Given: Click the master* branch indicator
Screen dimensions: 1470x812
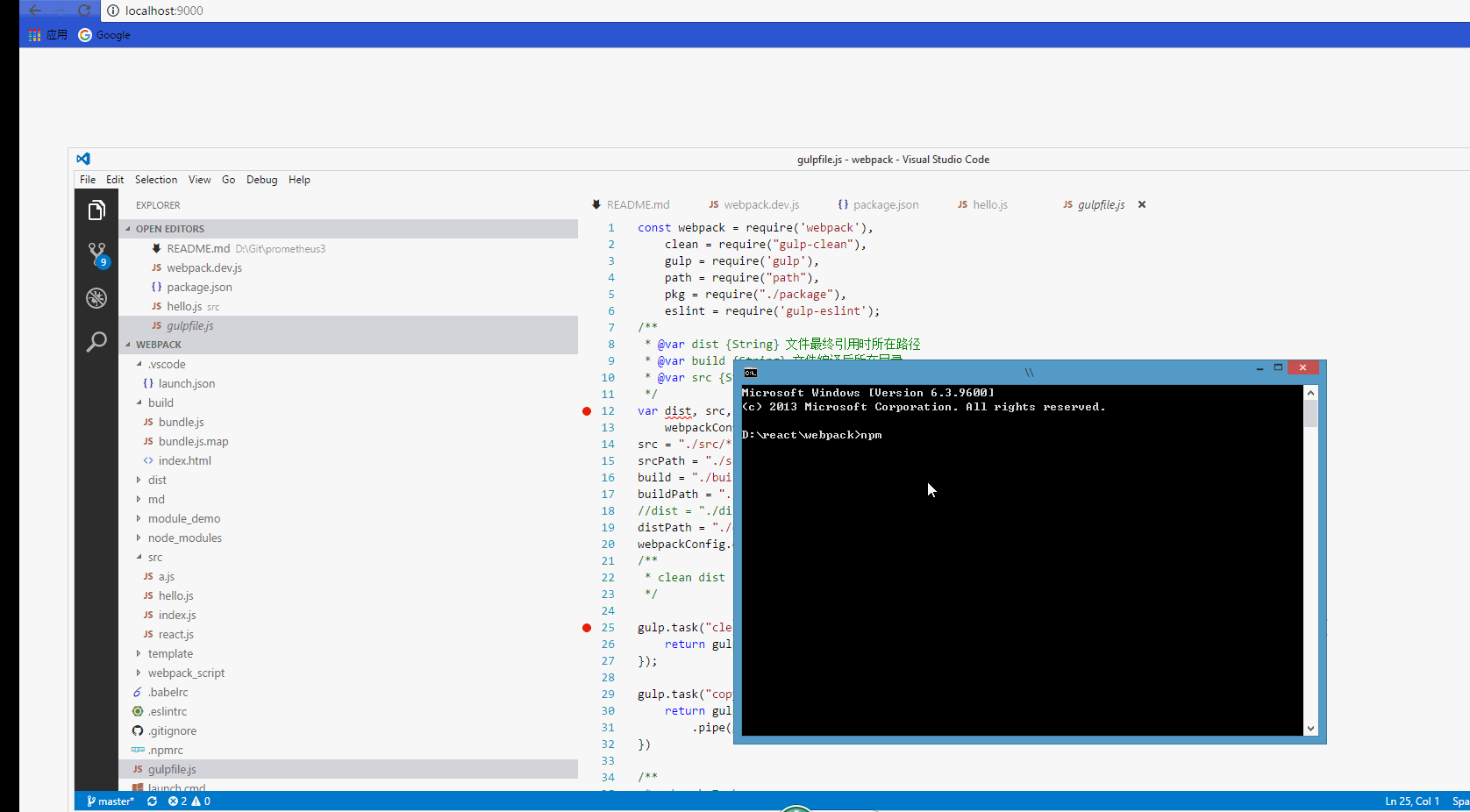Looking at the screenshot, I should (111, 801).
